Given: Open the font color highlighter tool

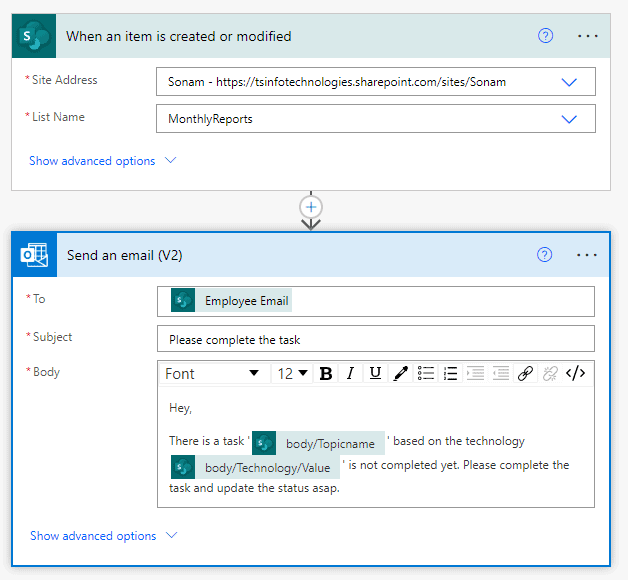Looking at the screenshot, I should click(400, 374).
